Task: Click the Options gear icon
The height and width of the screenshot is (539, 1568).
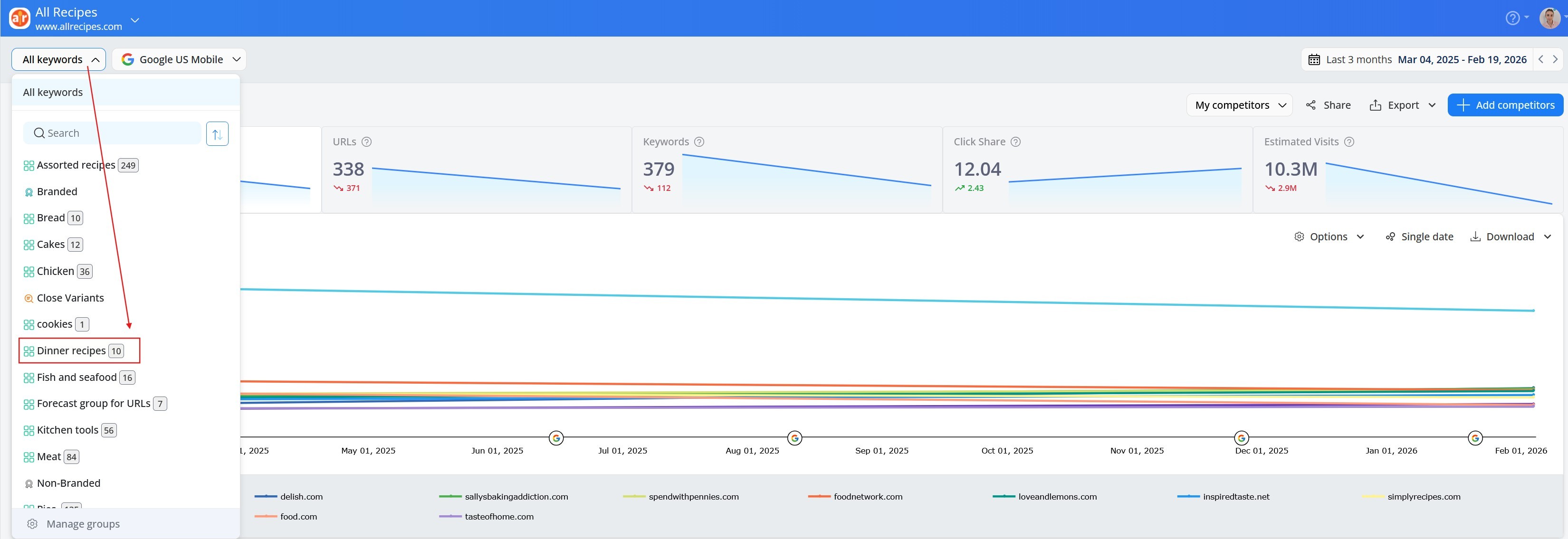Action: [1298, 236]
